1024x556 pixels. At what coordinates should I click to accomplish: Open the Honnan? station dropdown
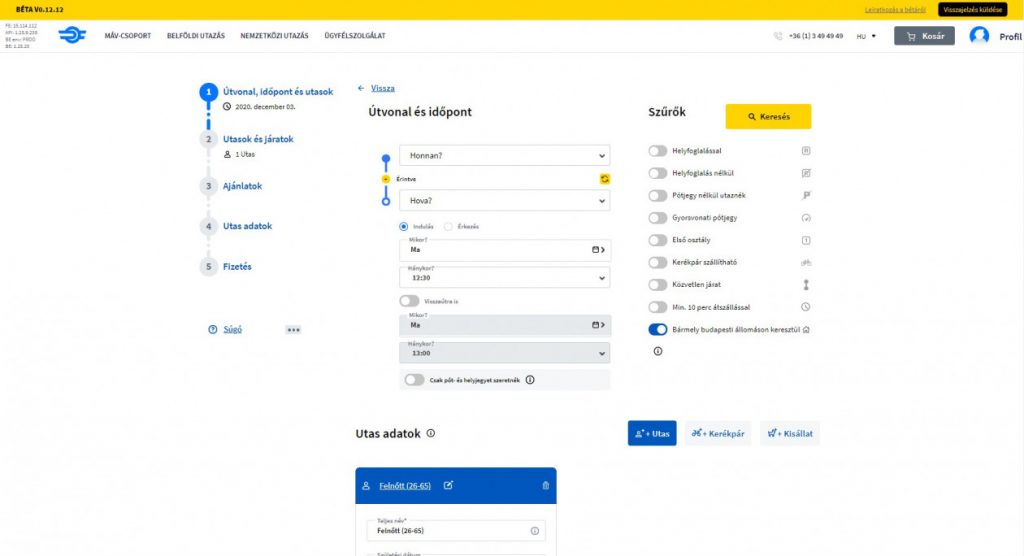503,155
